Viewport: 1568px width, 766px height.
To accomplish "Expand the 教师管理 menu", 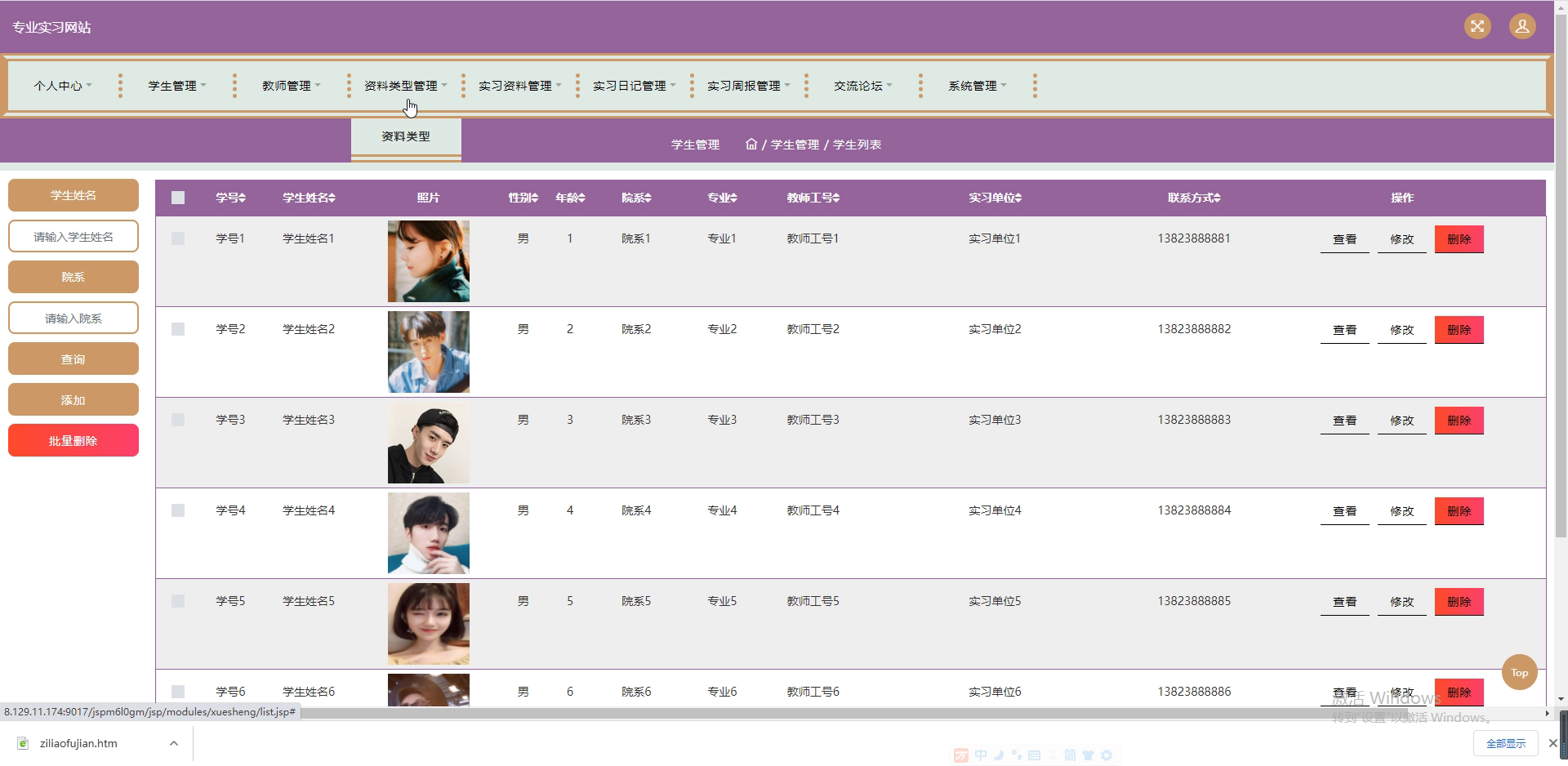I will click(292, 86).
